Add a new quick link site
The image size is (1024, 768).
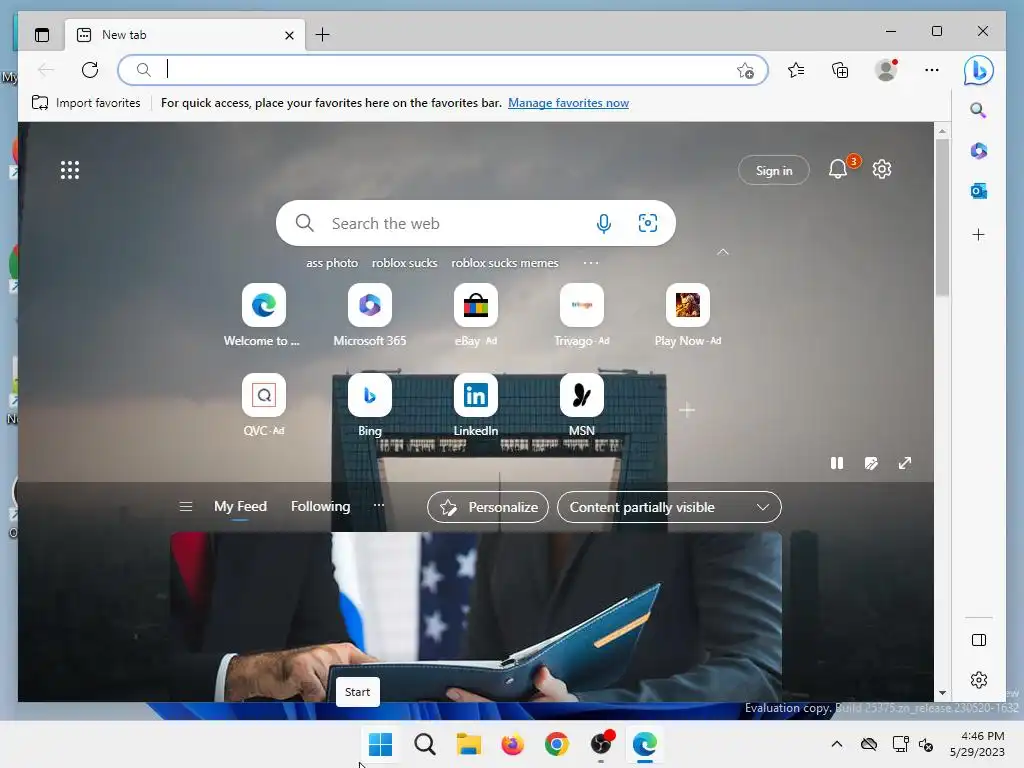[x=687, y=410]
